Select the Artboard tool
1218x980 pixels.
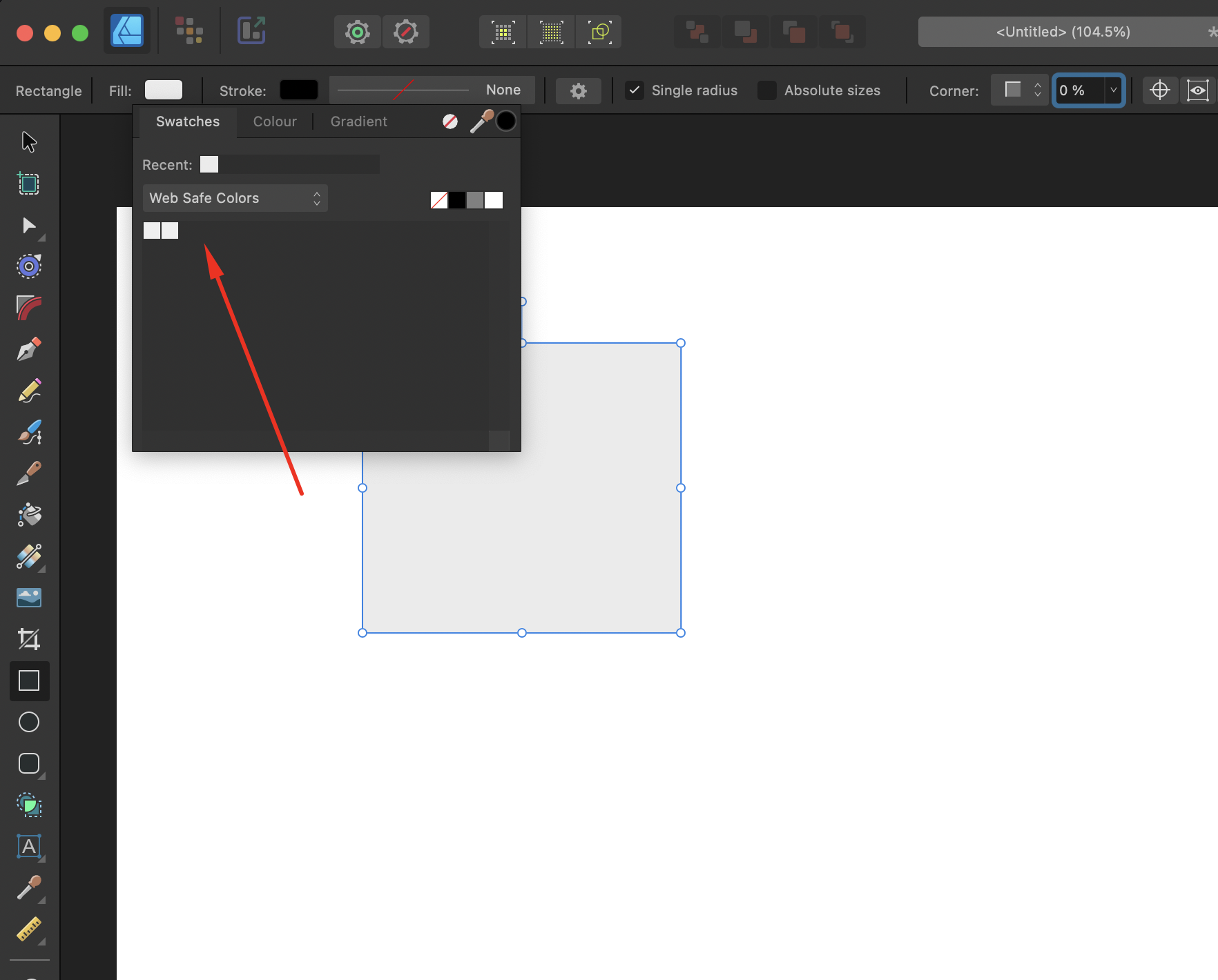tap(29, 184)
